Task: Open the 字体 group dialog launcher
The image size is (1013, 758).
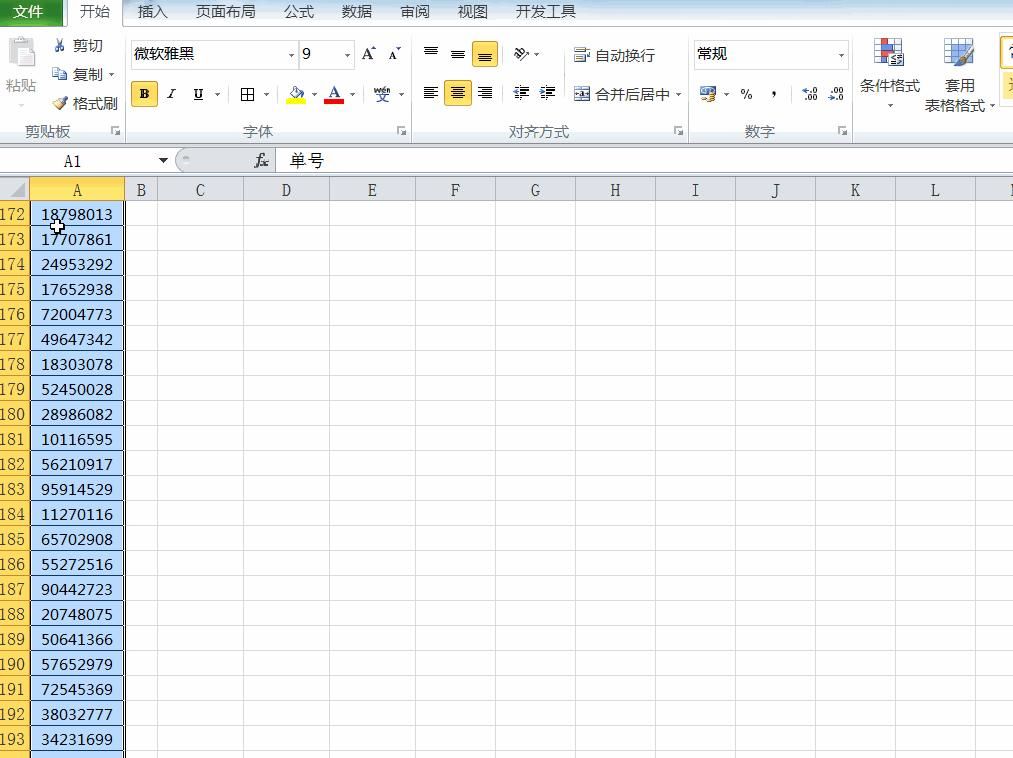Action: 401,131
